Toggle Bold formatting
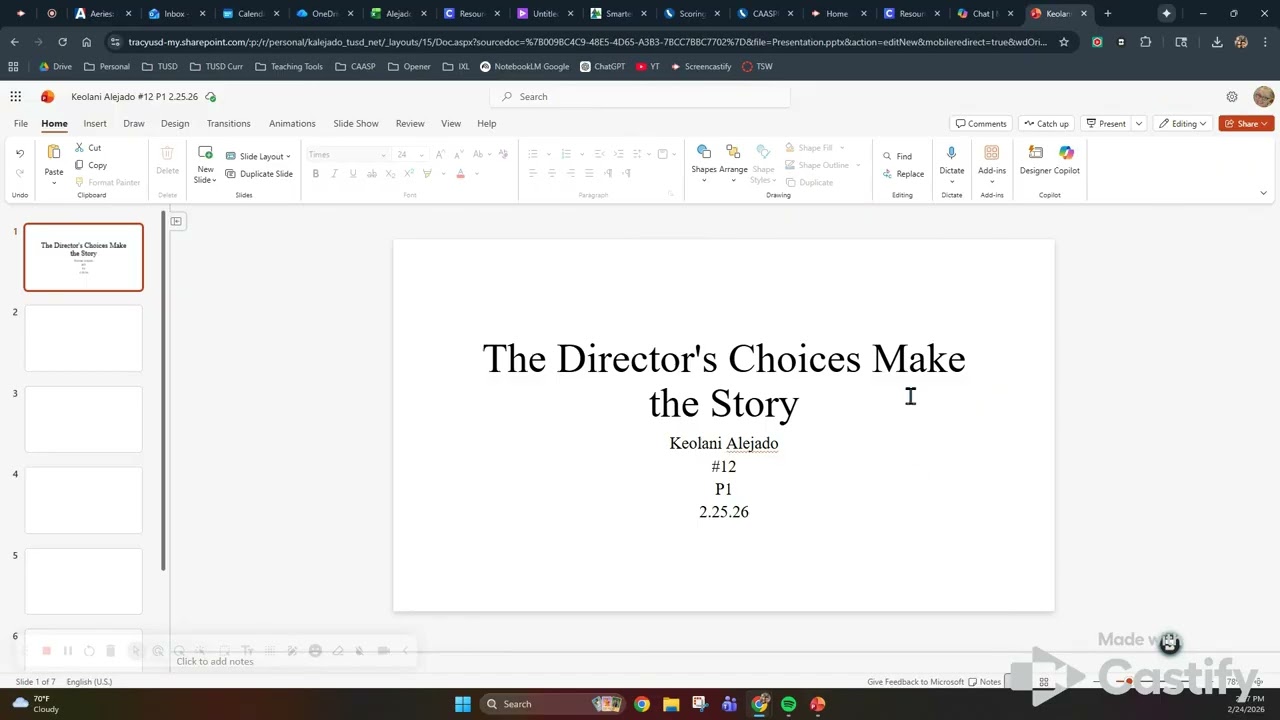 coord(315,174)
